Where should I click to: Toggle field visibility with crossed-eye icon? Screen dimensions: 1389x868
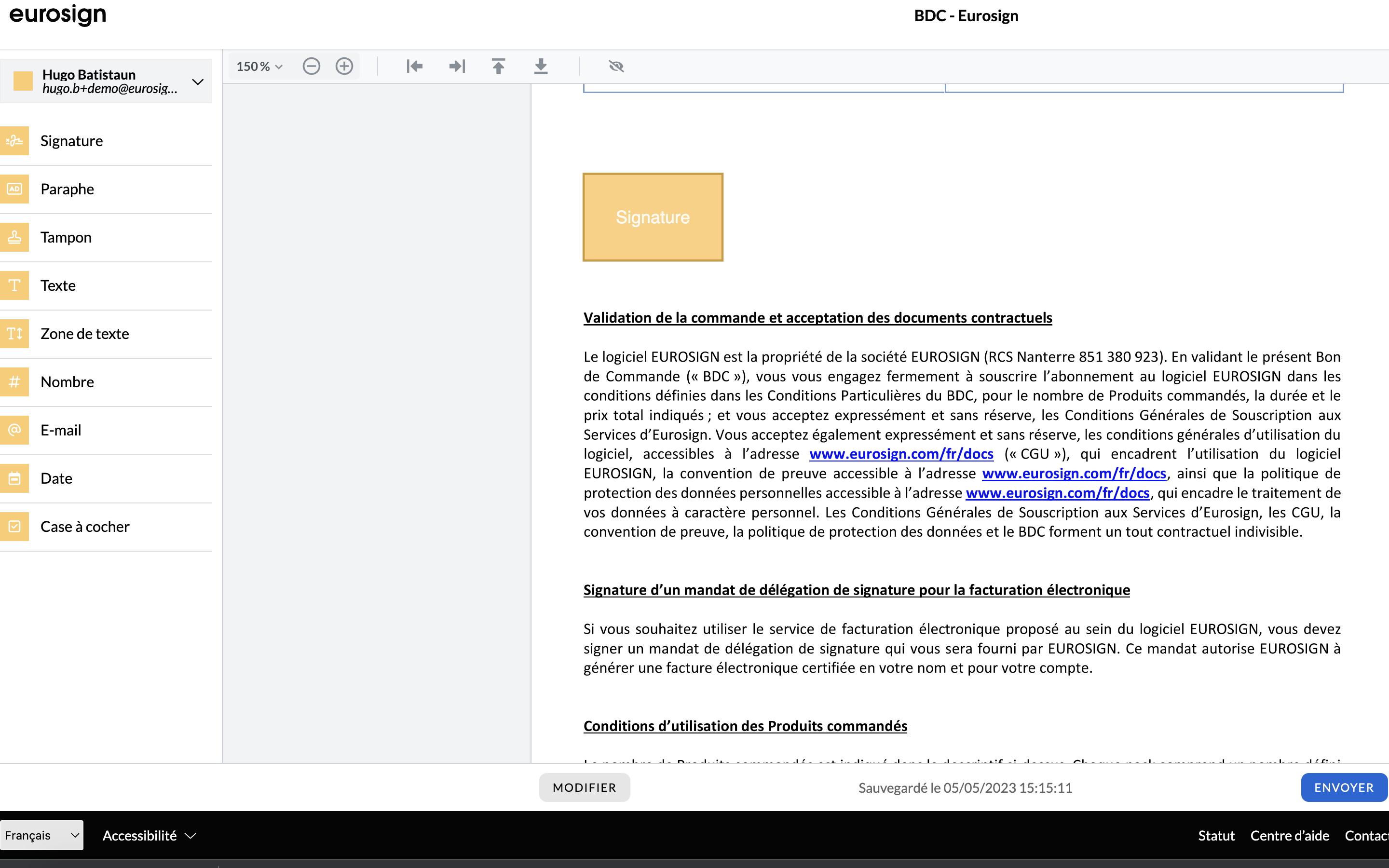[616, 66]
